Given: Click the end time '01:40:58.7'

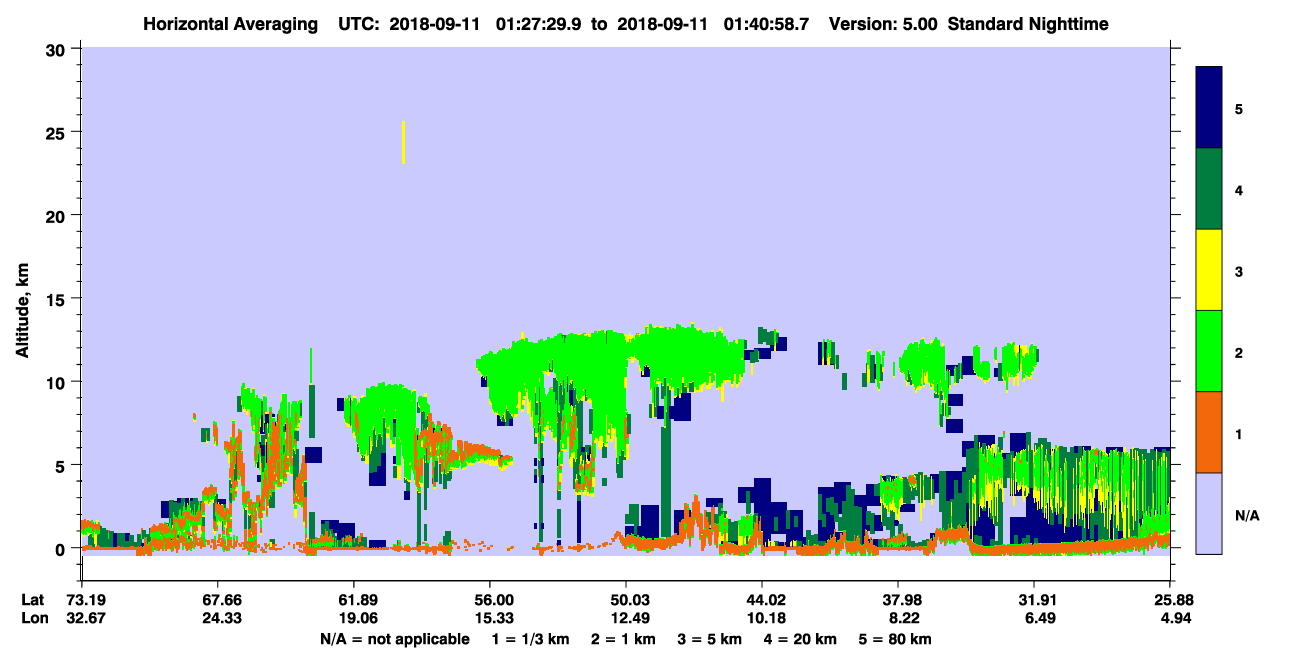Looking at the screenshot, I should (x=767, y=23).
